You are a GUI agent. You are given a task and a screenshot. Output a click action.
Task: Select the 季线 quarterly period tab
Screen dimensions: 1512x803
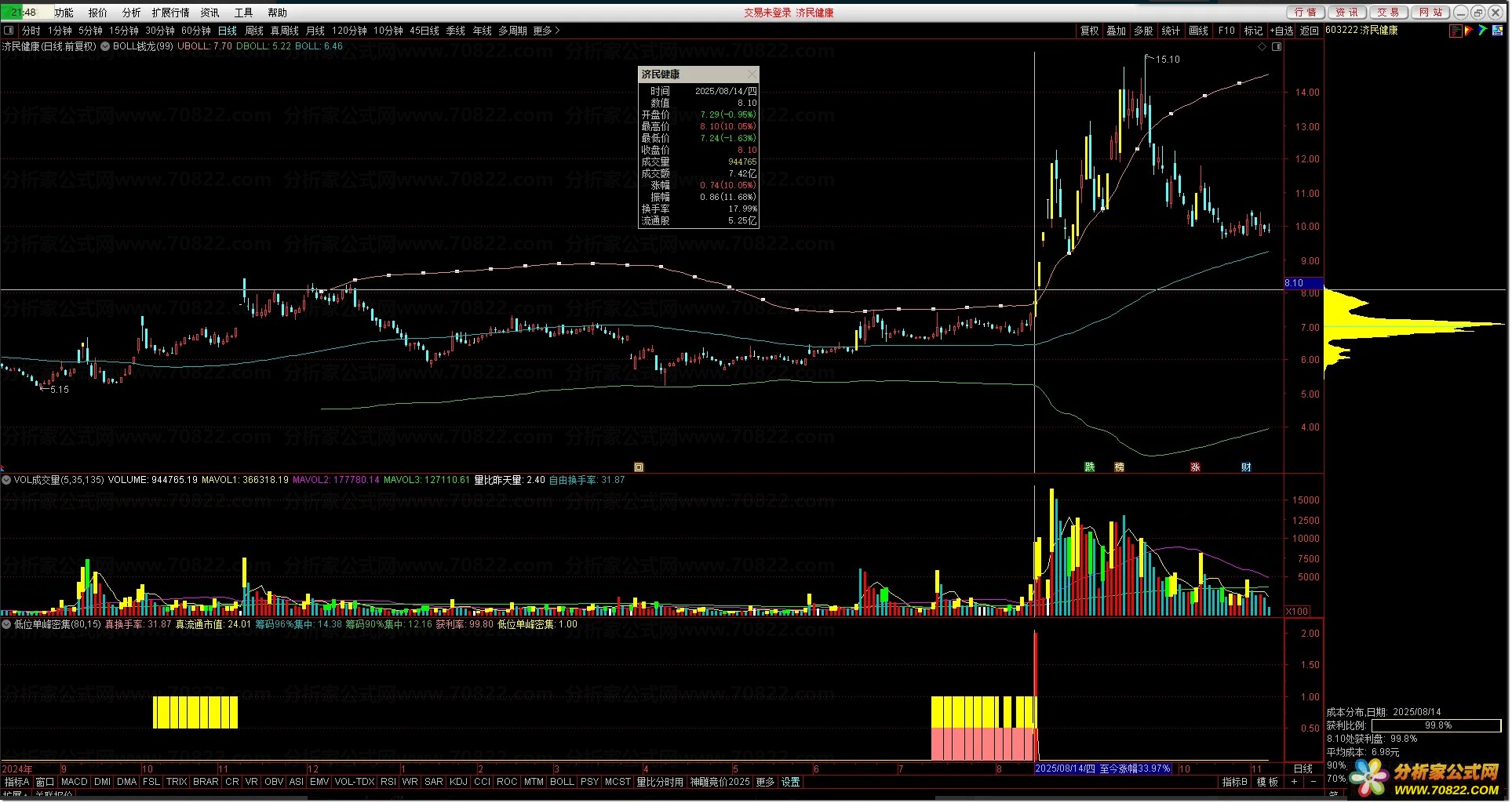[x=456, y=31]
